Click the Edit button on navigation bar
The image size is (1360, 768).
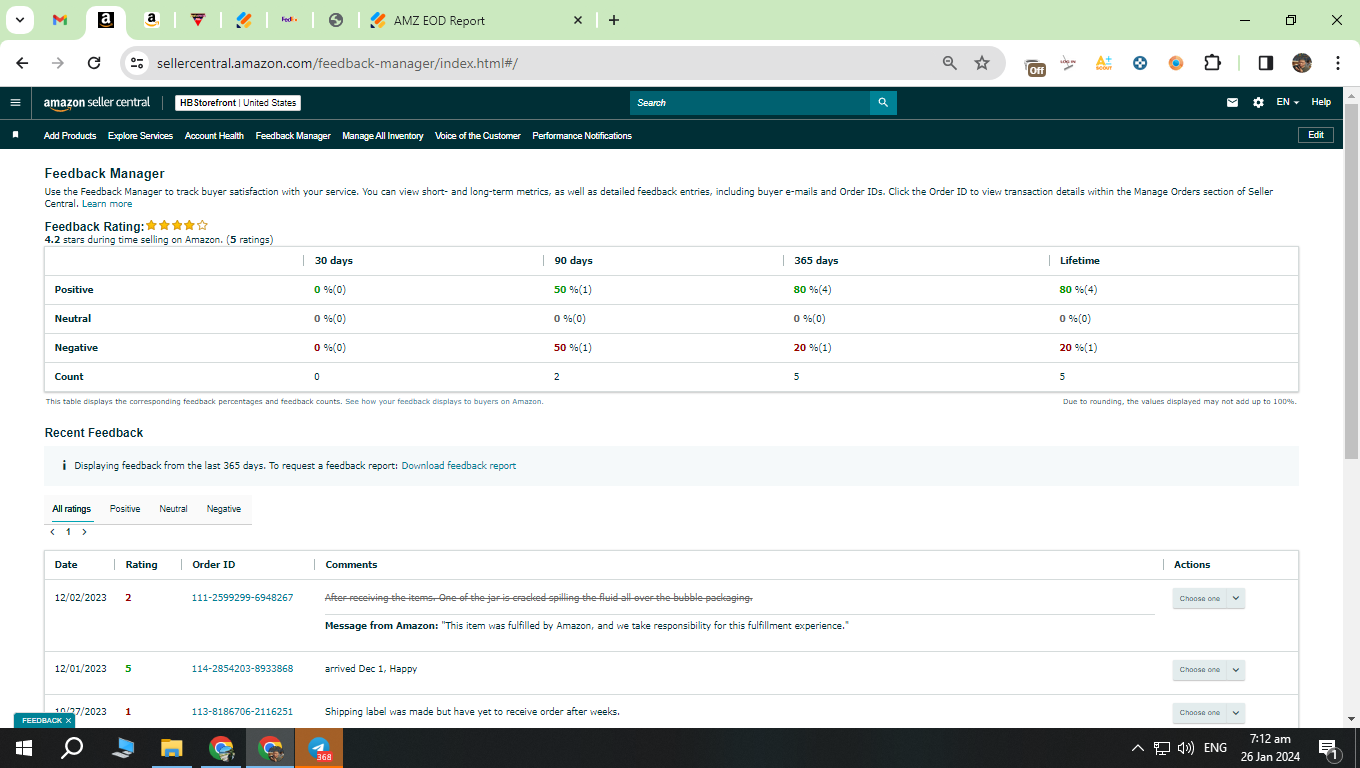[1315, 135]
